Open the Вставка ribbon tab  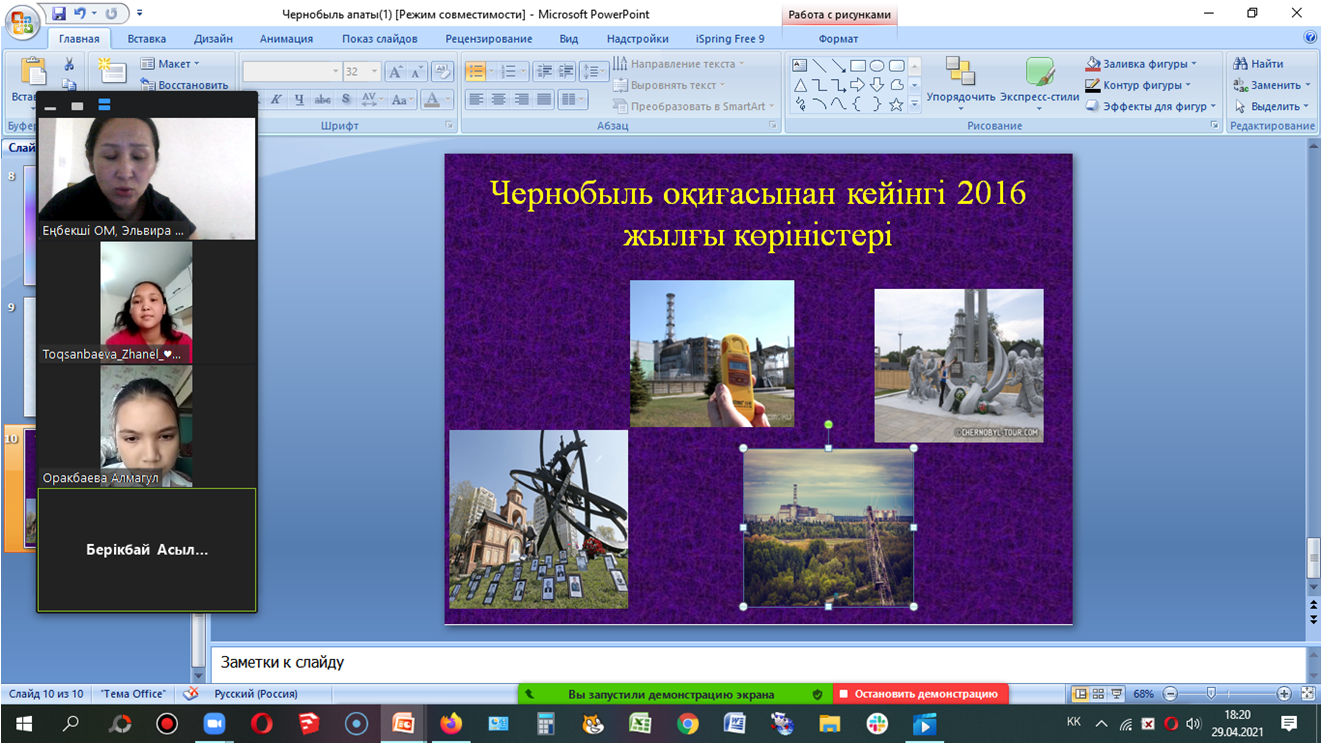tap(146, 39)
